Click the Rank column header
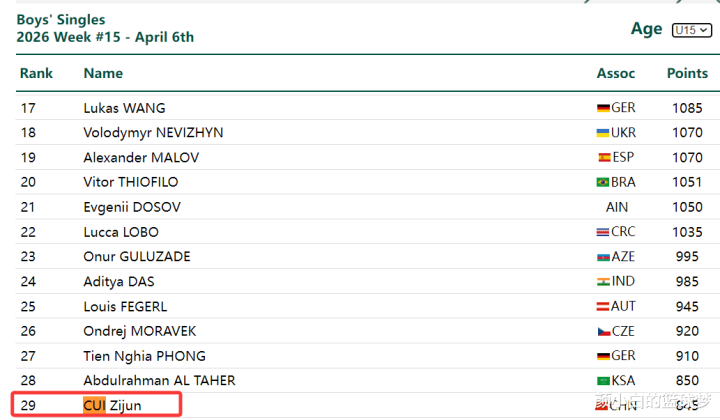The image size is (720, 420). pyautogui.click(x=36, y=73)
